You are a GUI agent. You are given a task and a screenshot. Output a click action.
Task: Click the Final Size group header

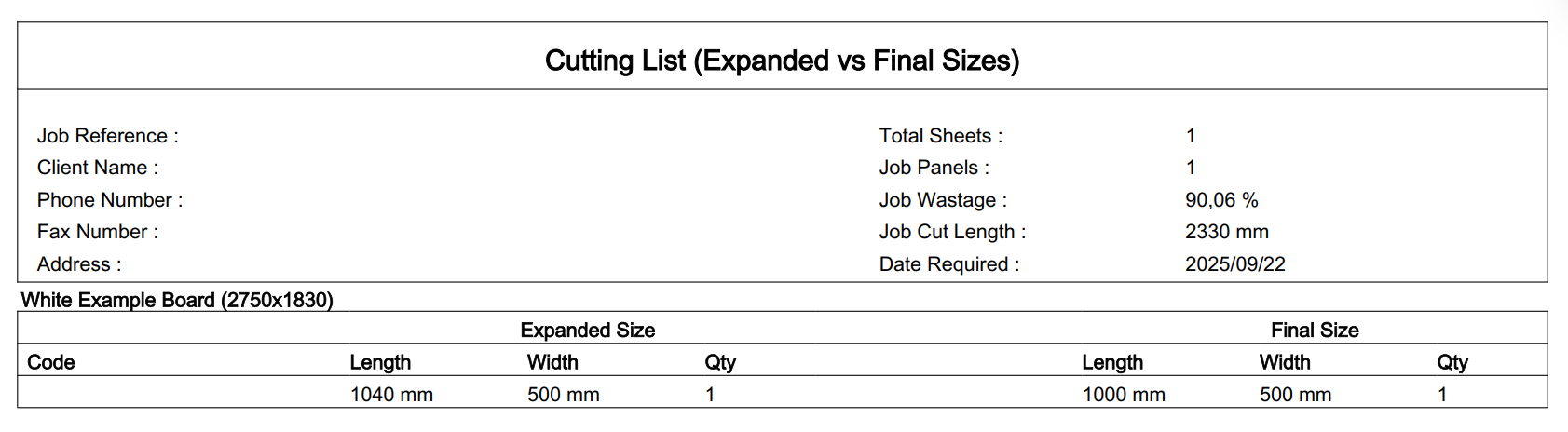click(1314, 331)
